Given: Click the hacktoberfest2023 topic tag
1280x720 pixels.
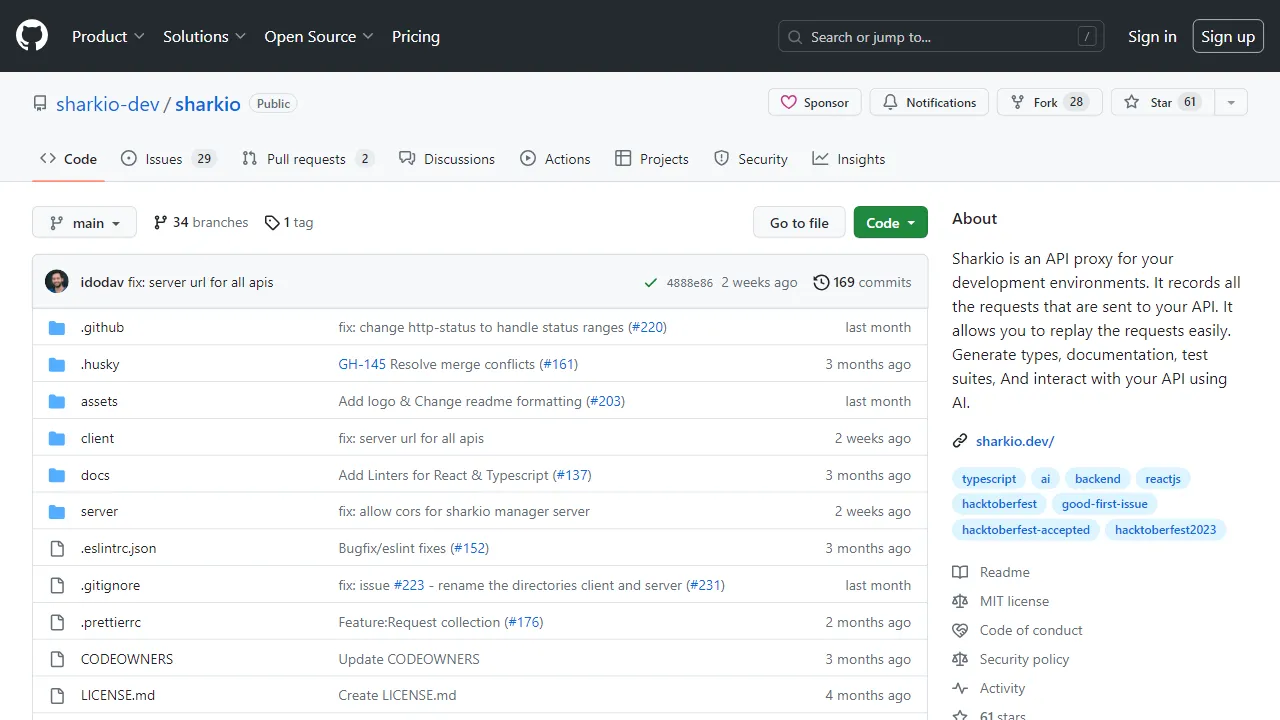Looking at the screenshot, I should tap(1166, 530).
